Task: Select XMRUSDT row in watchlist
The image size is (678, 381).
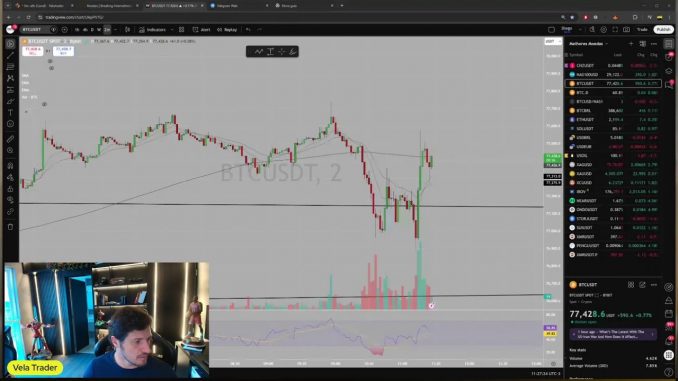Action: click(x=613, y=237)
